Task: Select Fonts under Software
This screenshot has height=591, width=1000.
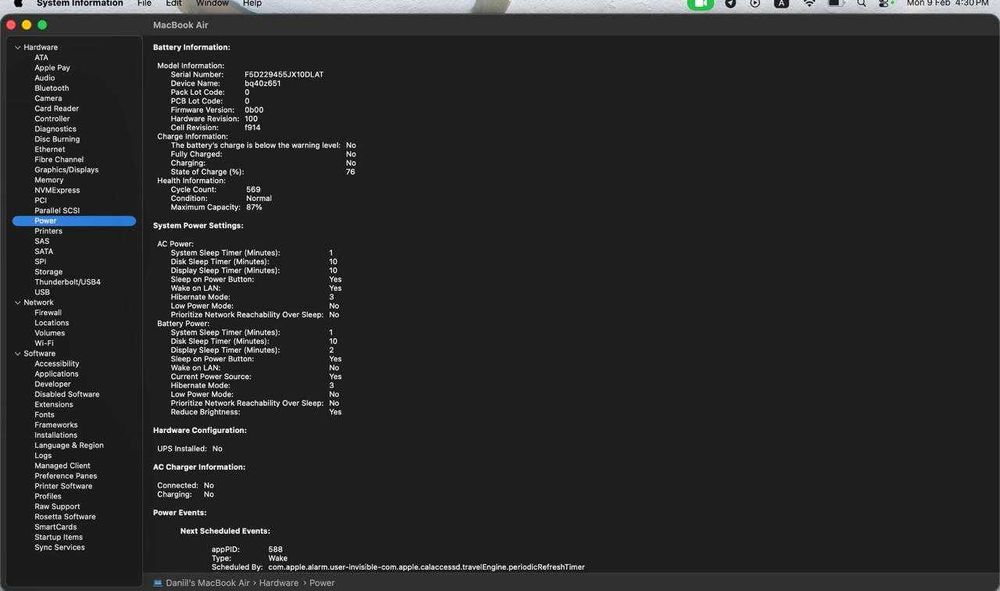Action: (45, 414)
